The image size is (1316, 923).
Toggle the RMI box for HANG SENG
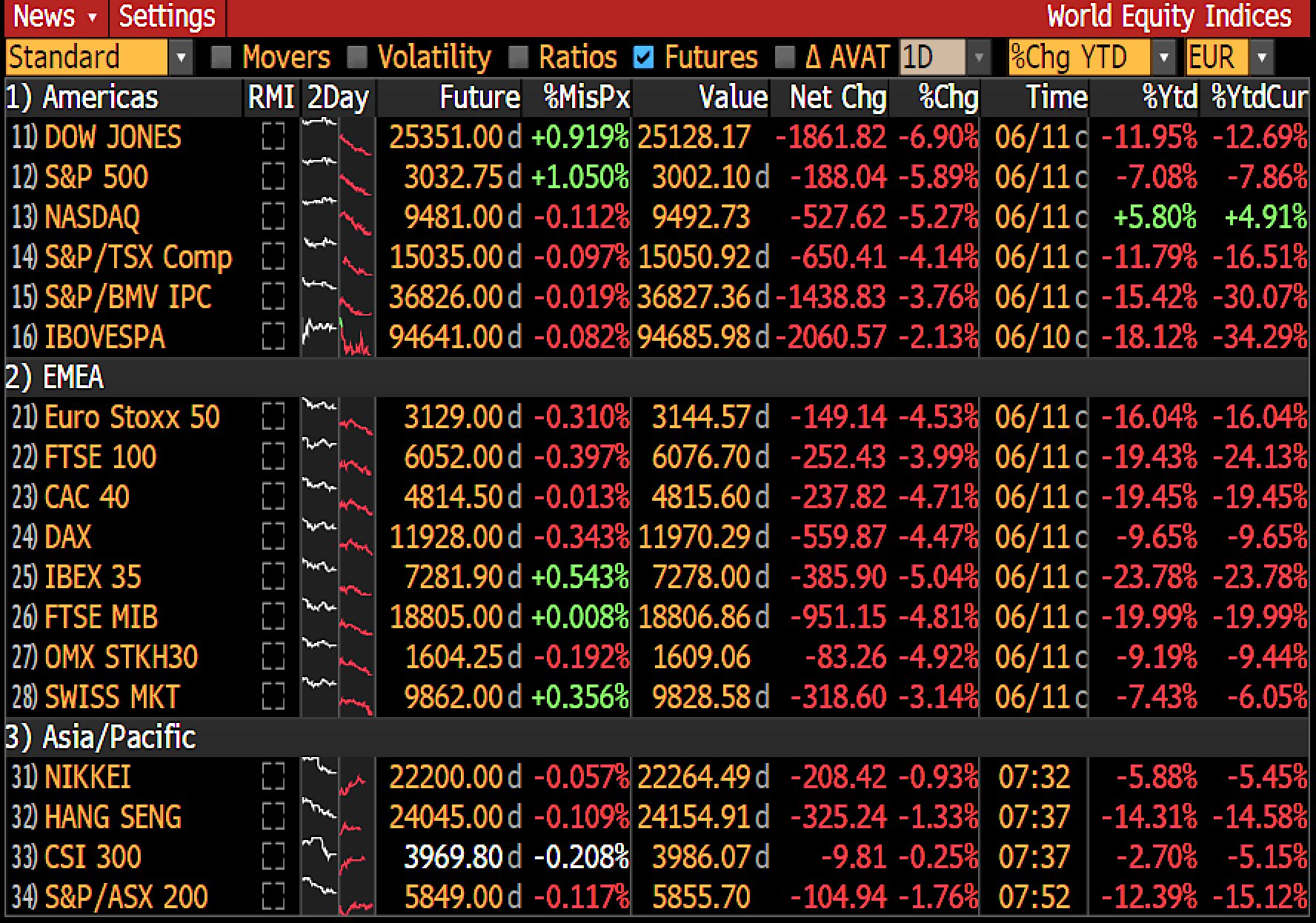click(x=273, y=817)
